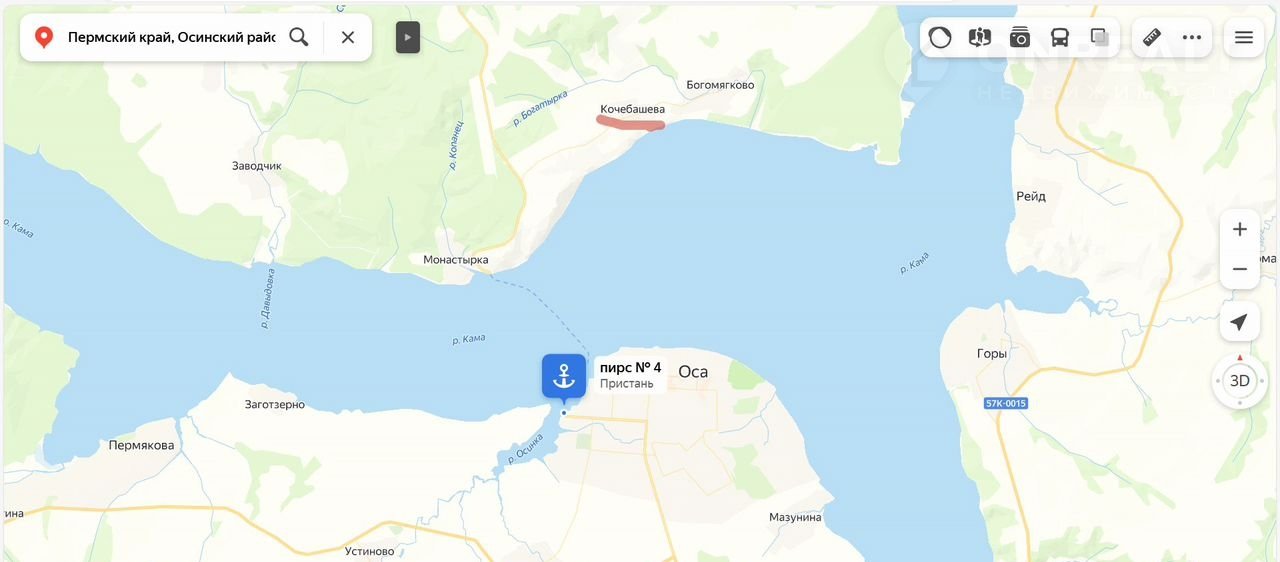Screen dimensions: 1280x562
Task: Toggle the traffic layer icon
Action: point(940,37)
